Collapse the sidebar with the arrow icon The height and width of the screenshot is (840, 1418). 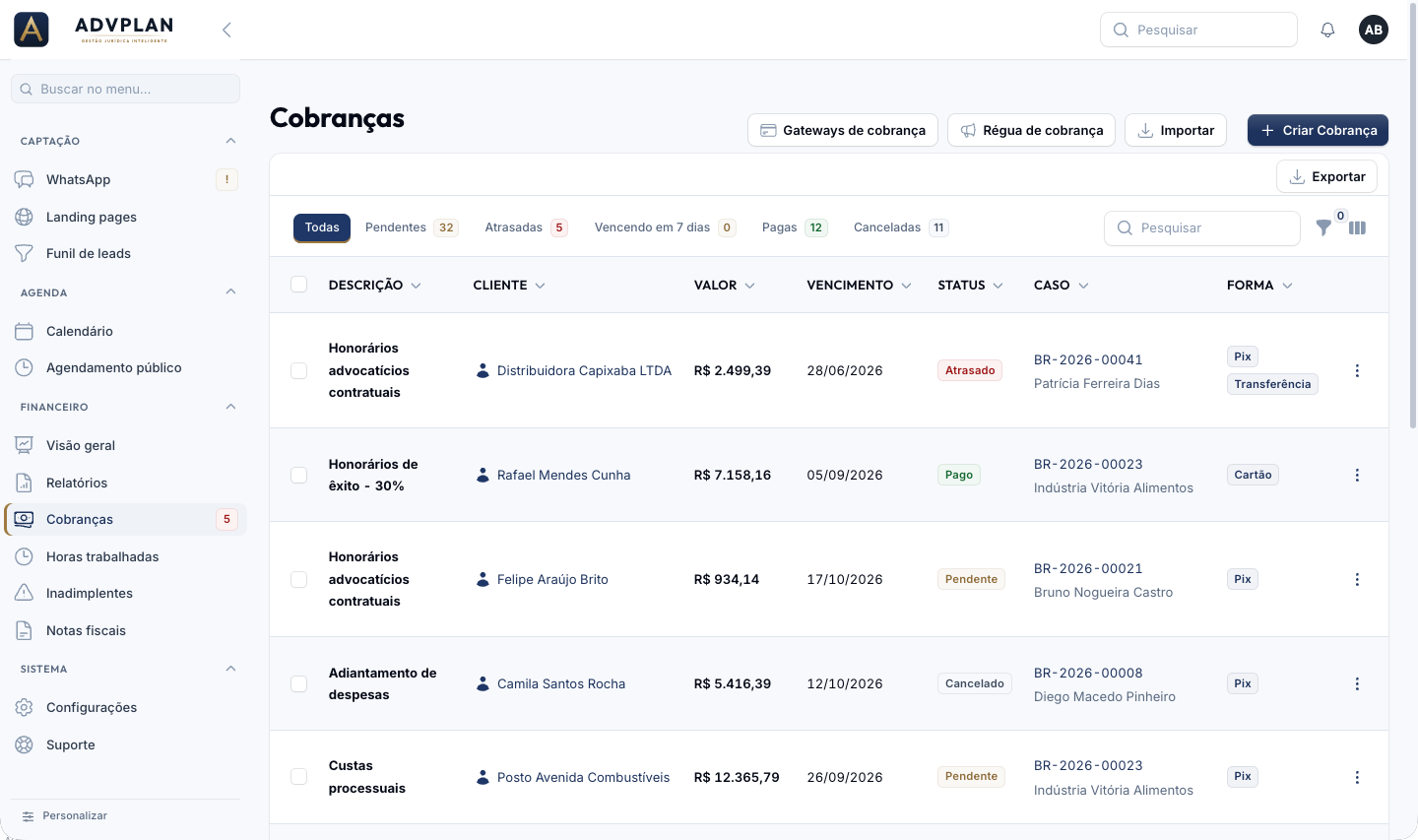point(226,30)
